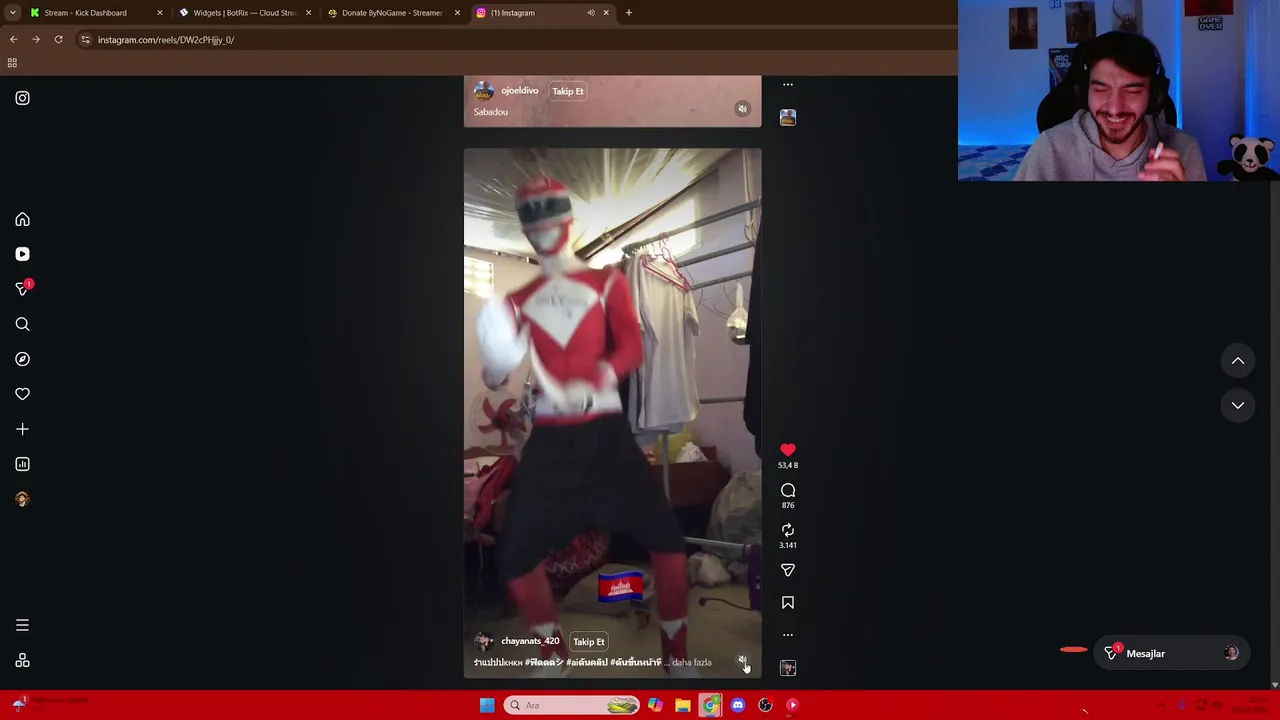Viewport: 1280px width, 720px height.
Task: Open the hamburger More menu in sidebar
Action: coord(22,625)
